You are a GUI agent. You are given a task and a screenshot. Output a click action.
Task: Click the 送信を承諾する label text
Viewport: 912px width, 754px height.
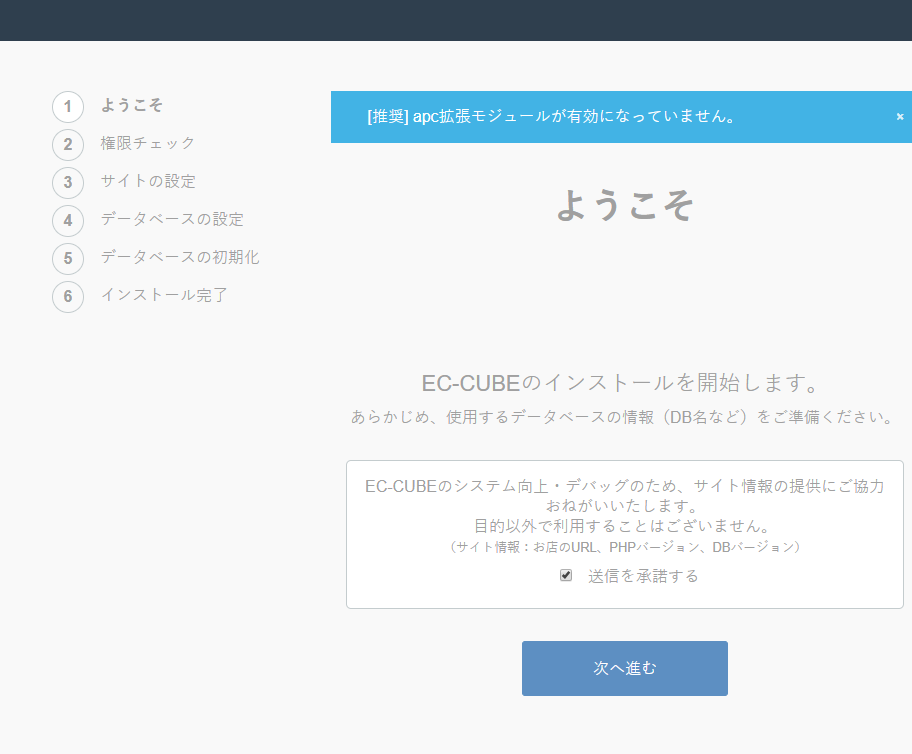(643, 576)
